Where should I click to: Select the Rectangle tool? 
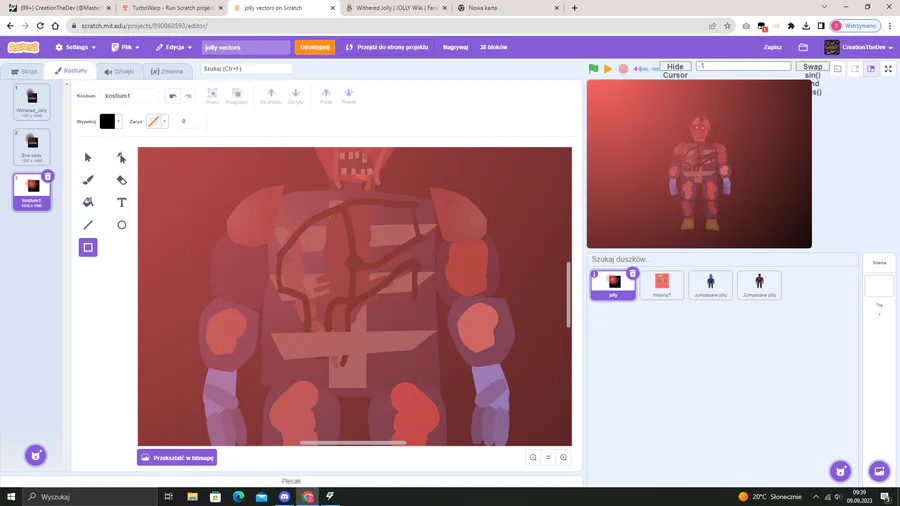coord(88,247)
